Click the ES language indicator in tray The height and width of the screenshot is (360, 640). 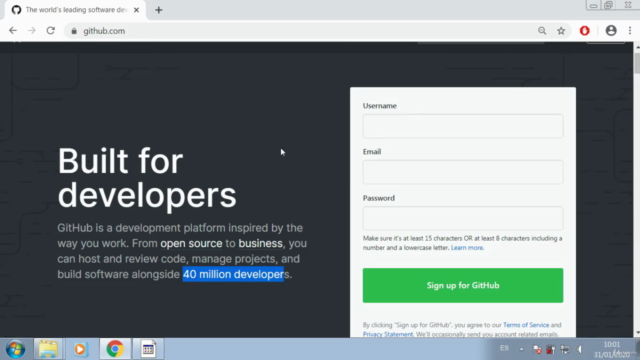pos(504,348)
